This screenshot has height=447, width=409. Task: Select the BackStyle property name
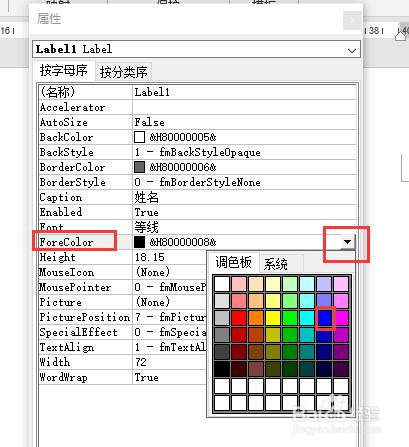point(66,152)
